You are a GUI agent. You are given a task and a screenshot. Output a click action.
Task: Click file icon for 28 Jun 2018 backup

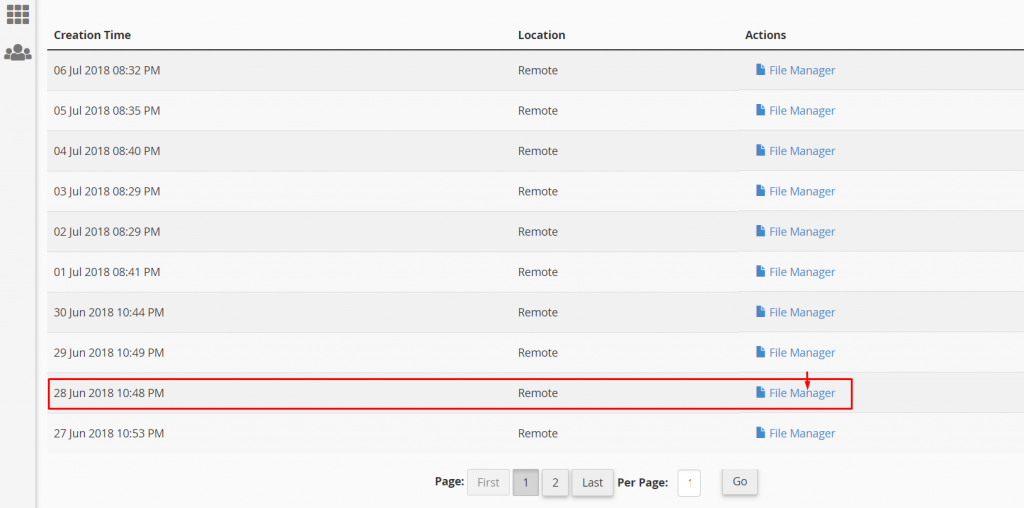click(x=760, y=393)
